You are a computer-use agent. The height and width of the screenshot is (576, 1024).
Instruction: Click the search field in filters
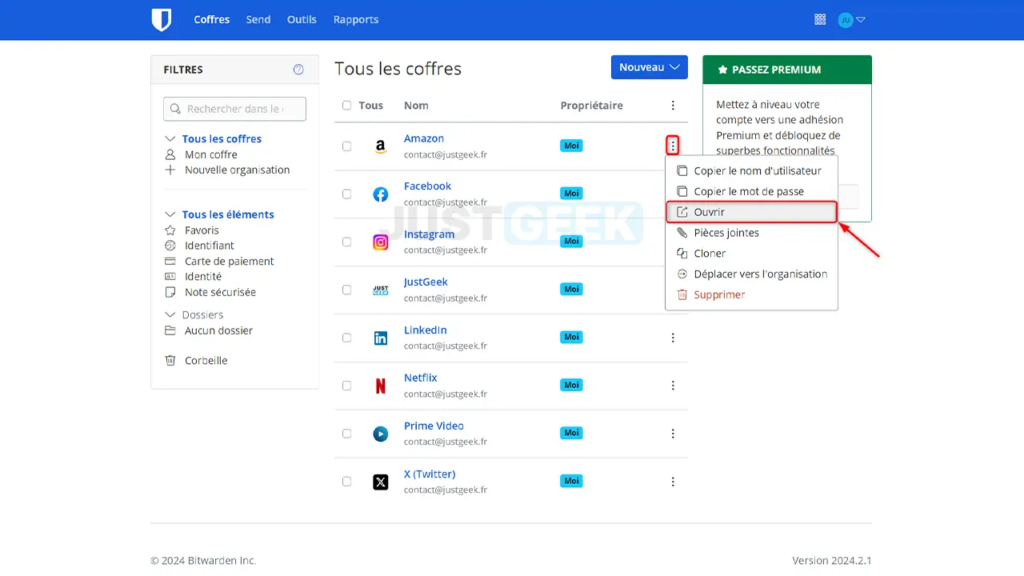(234, 108)
